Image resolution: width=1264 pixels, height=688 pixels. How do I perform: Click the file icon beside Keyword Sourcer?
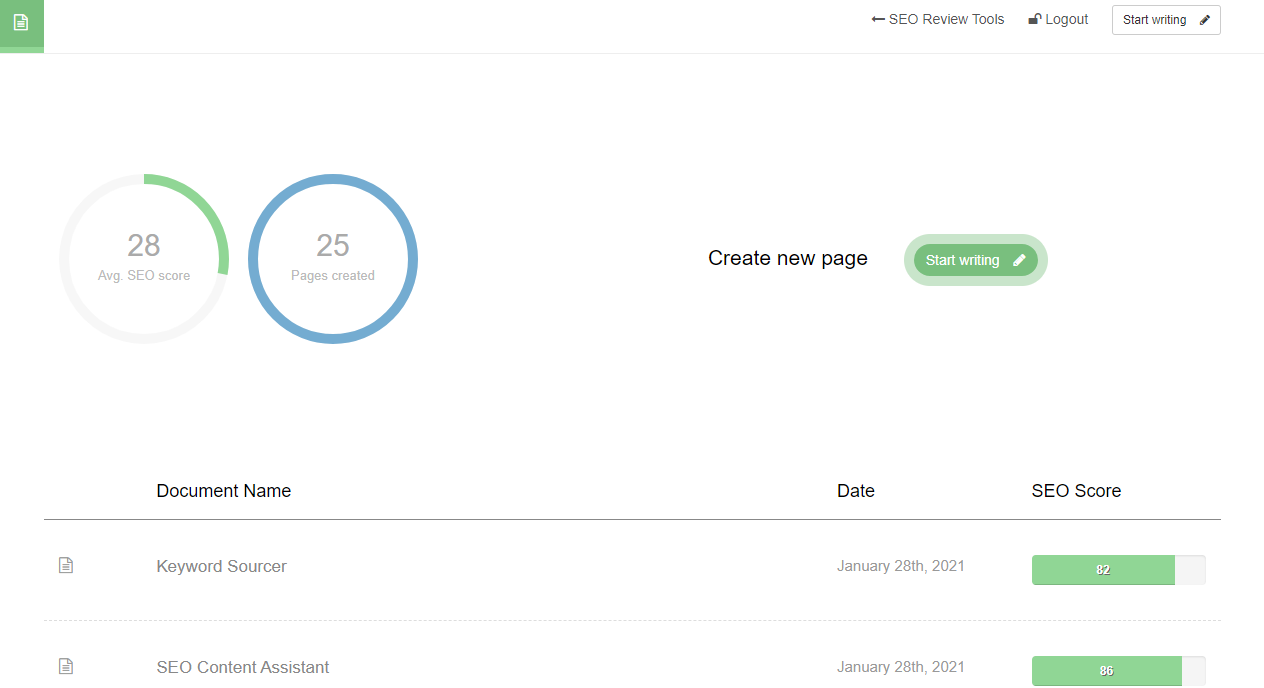pyautogui.click(x=66, y=564)
